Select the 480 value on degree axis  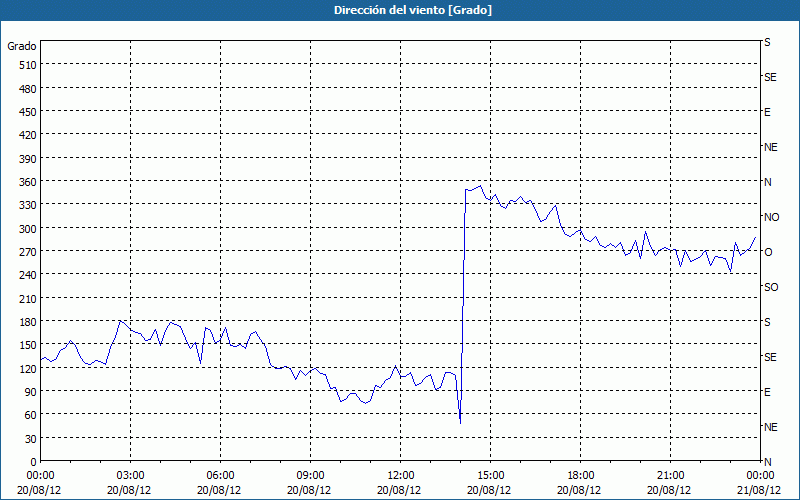click(x=28, y=89)
